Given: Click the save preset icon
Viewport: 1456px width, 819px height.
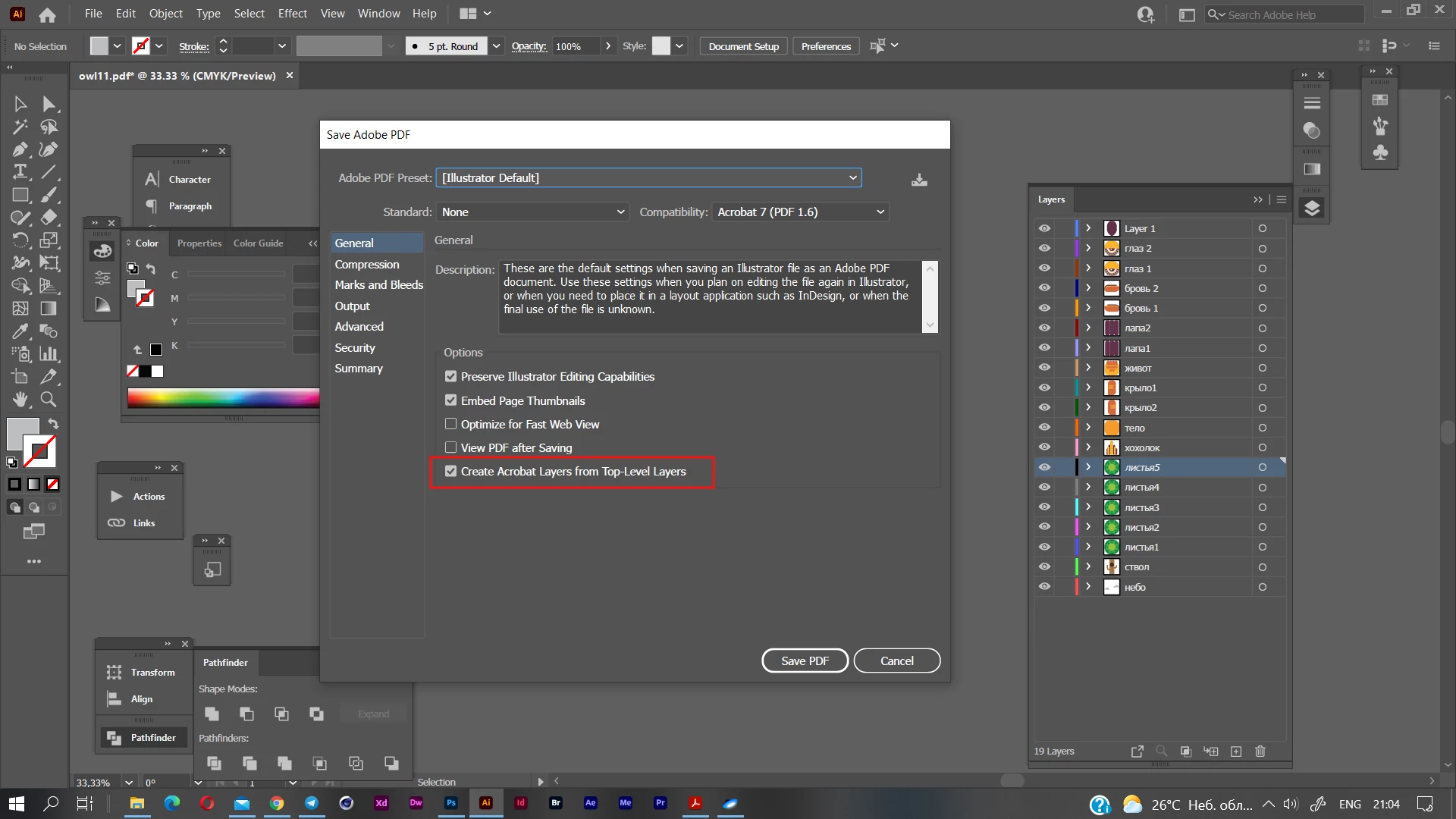Looking at the screenshot, I should click(x=919, y=180).
